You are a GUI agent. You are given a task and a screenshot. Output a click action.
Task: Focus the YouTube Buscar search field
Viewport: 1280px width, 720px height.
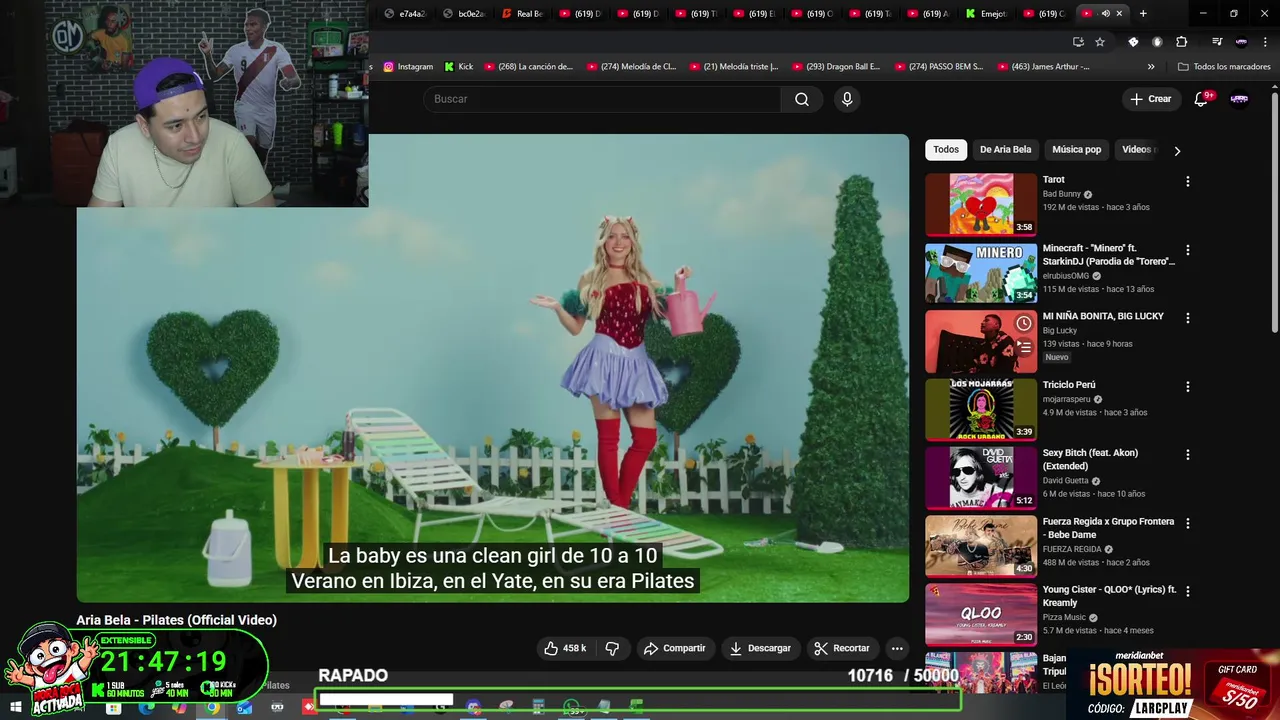(x=602, y=99)
